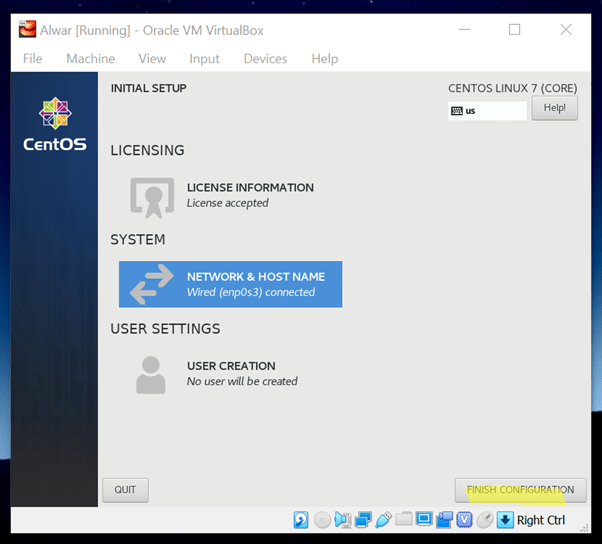602x544 pixels.
Task: Click the hard disk activity icon
Action: 301,520
